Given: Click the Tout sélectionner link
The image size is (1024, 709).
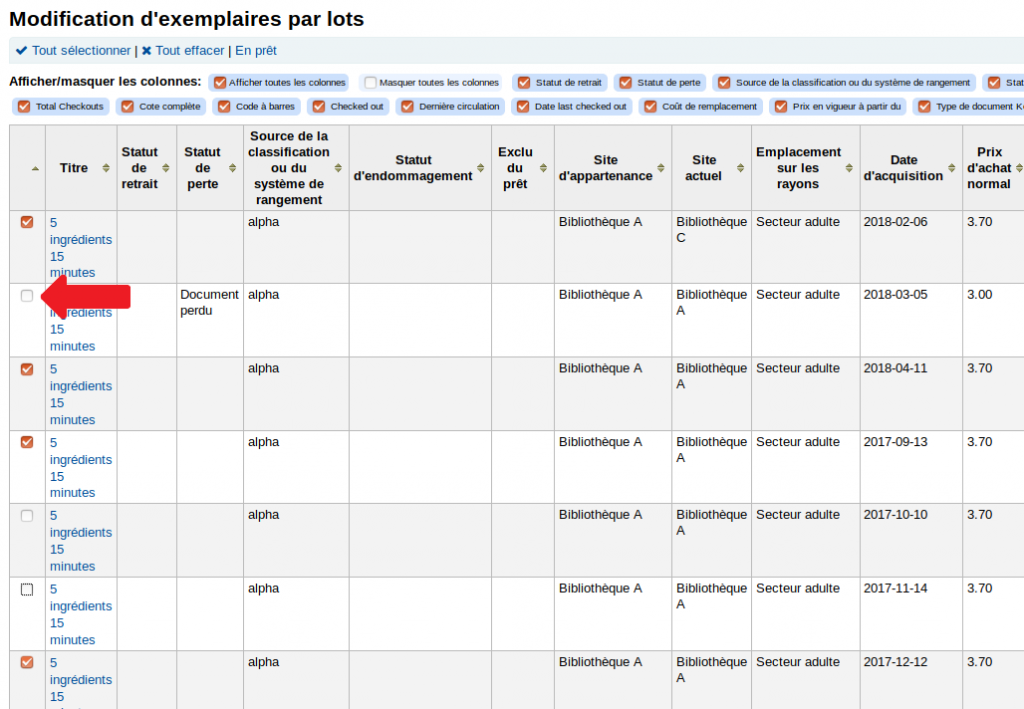Looking at the screenshot, I should click(x=81, y=50).
